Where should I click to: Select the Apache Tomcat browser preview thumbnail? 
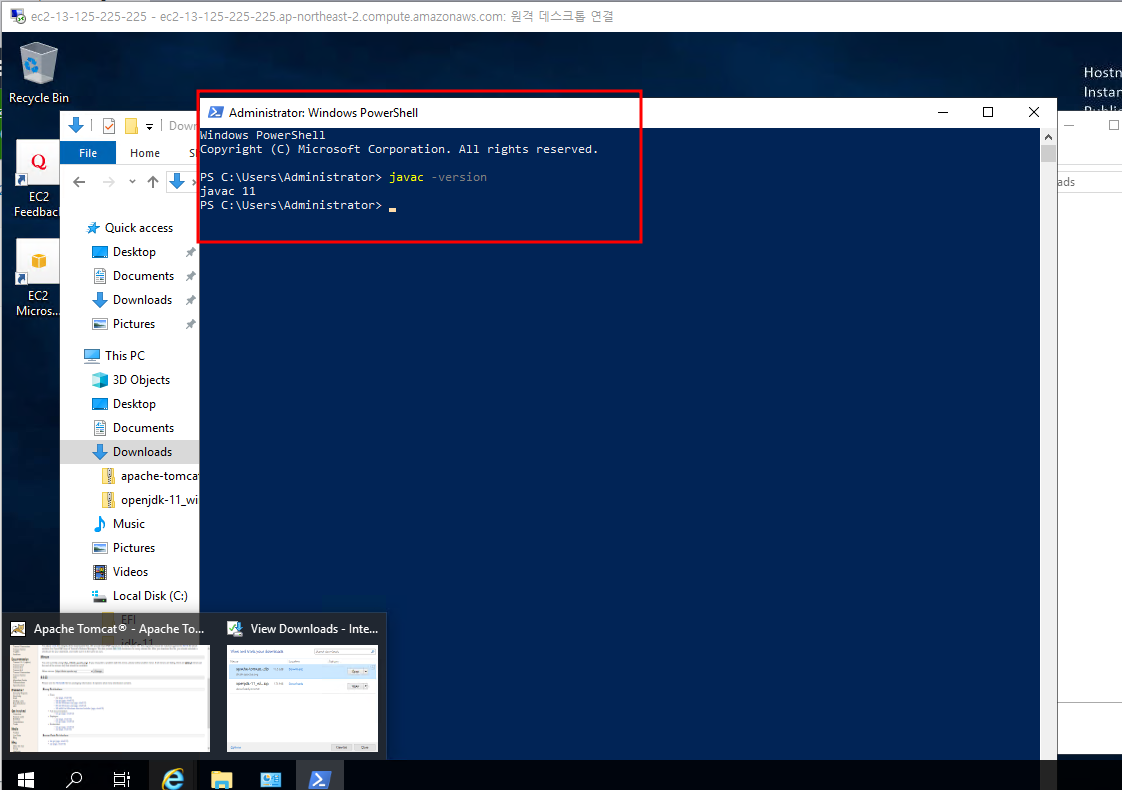tap(110, 698)
